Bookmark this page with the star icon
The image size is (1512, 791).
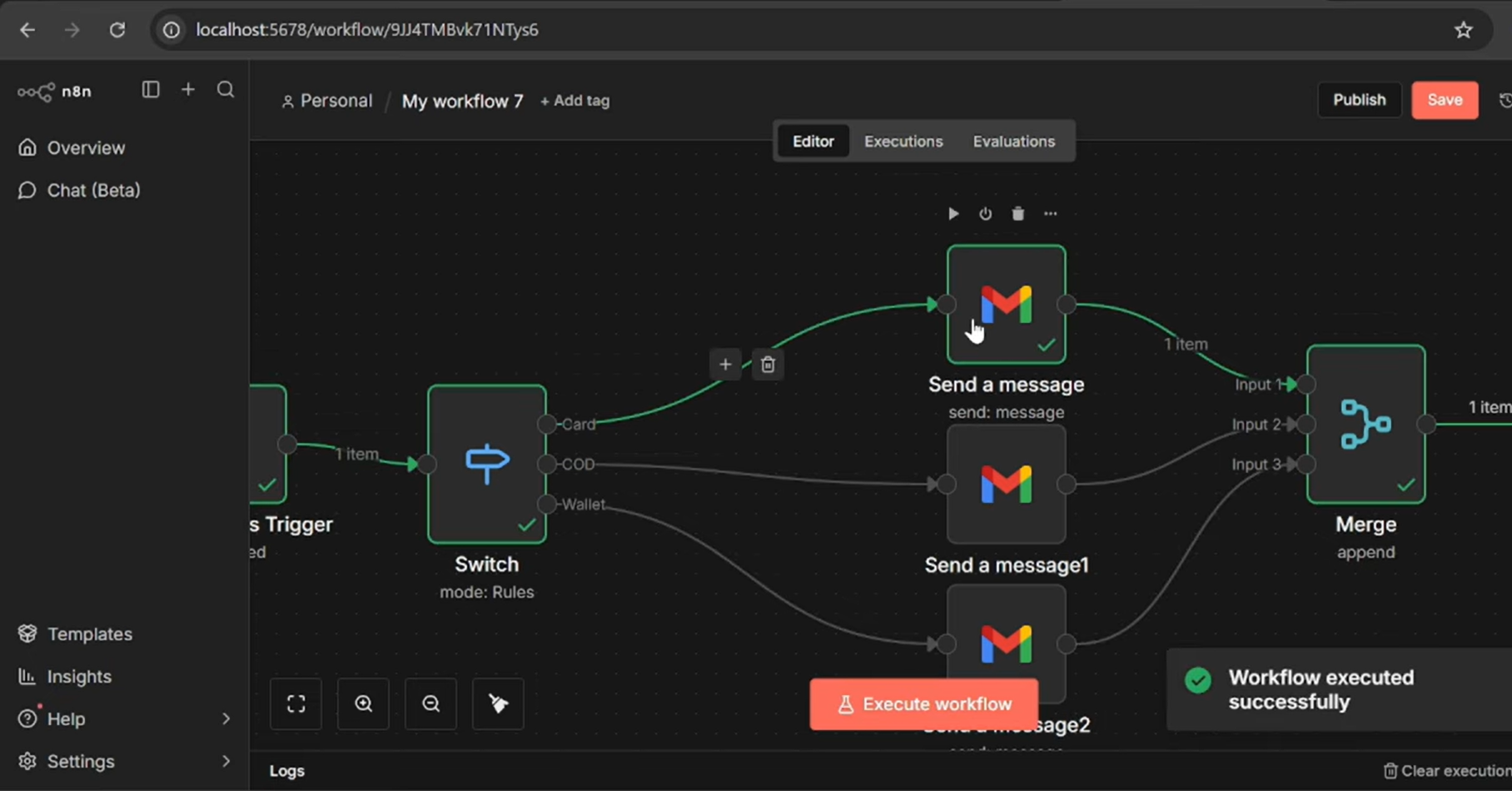click(1464, 30)
